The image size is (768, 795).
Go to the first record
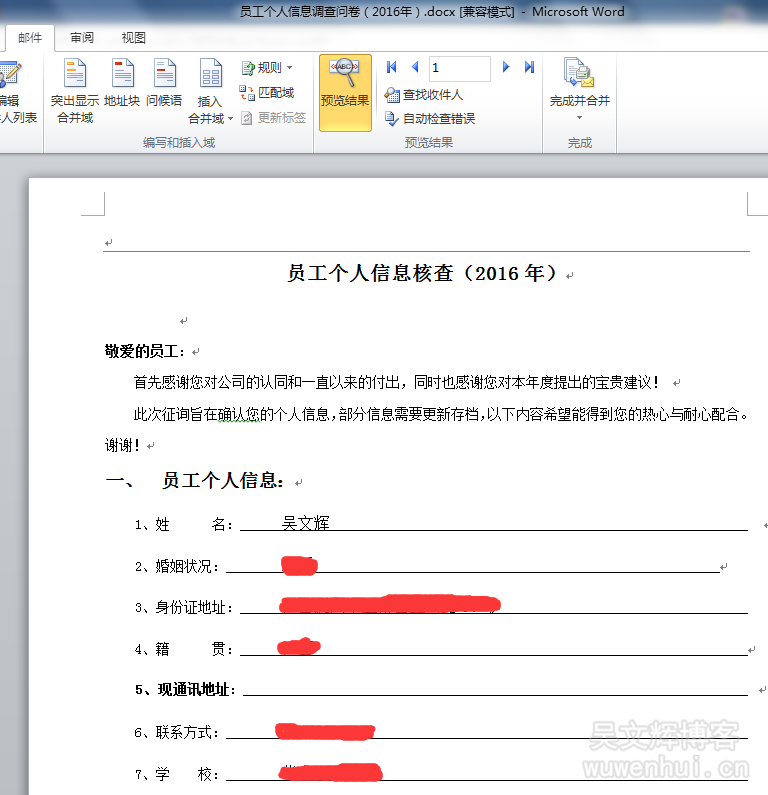click(391, 67)
